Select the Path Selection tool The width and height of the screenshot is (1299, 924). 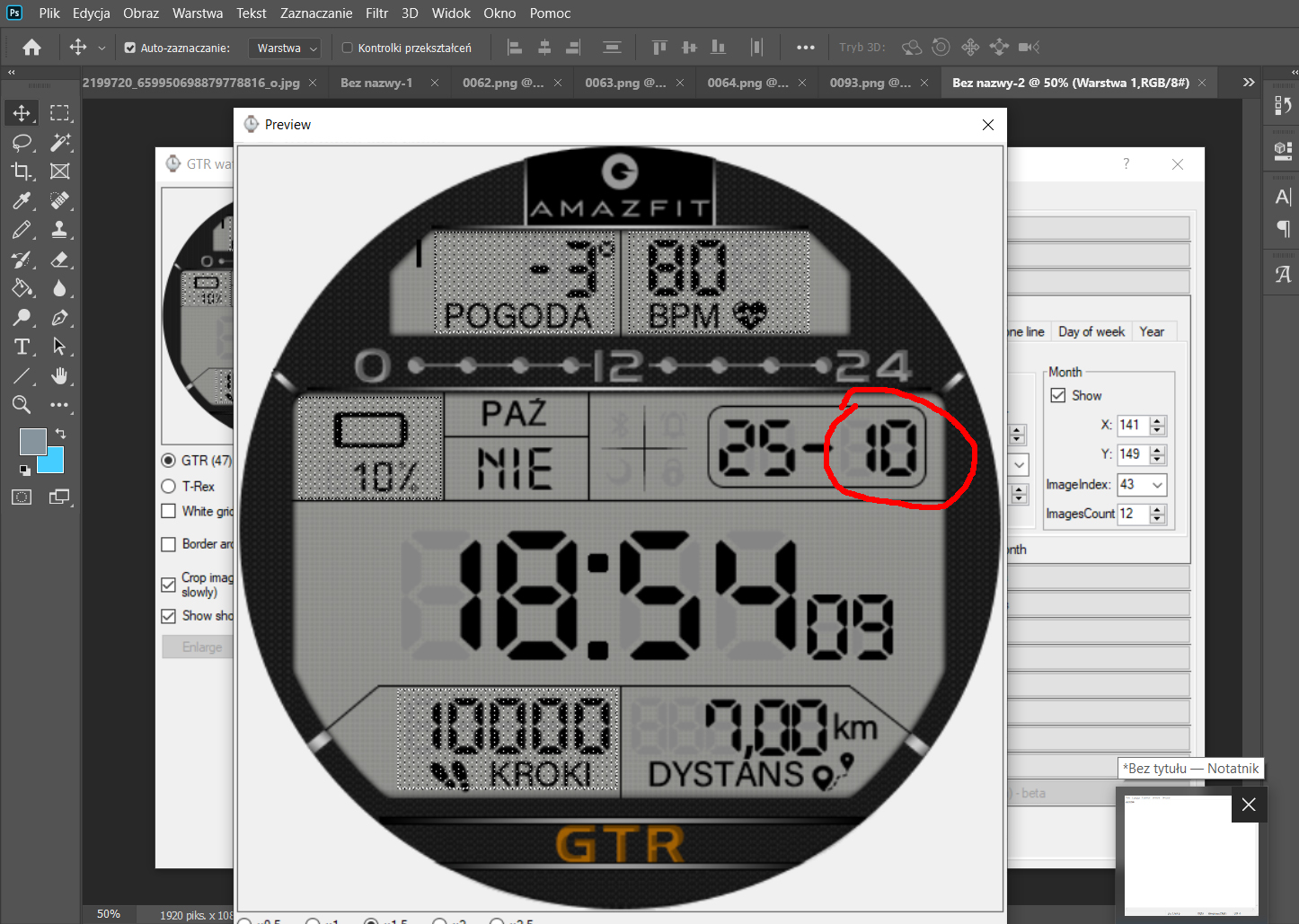pyautogui.click(x=59, y=347)
